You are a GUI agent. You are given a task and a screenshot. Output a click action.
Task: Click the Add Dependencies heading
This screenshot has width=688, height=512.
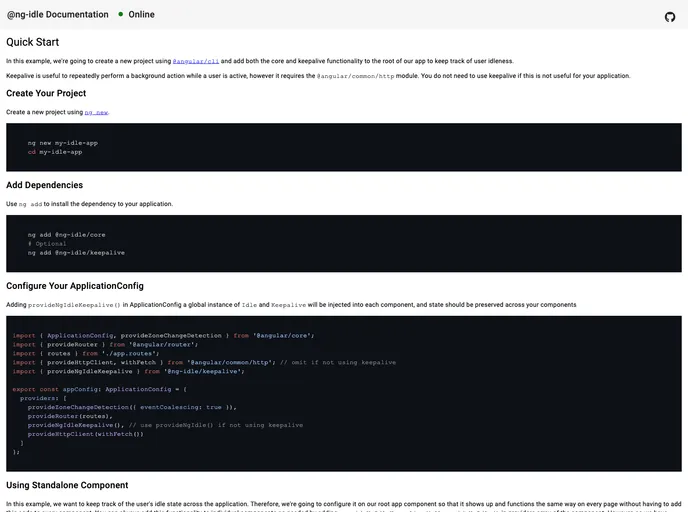coord(44,185)
